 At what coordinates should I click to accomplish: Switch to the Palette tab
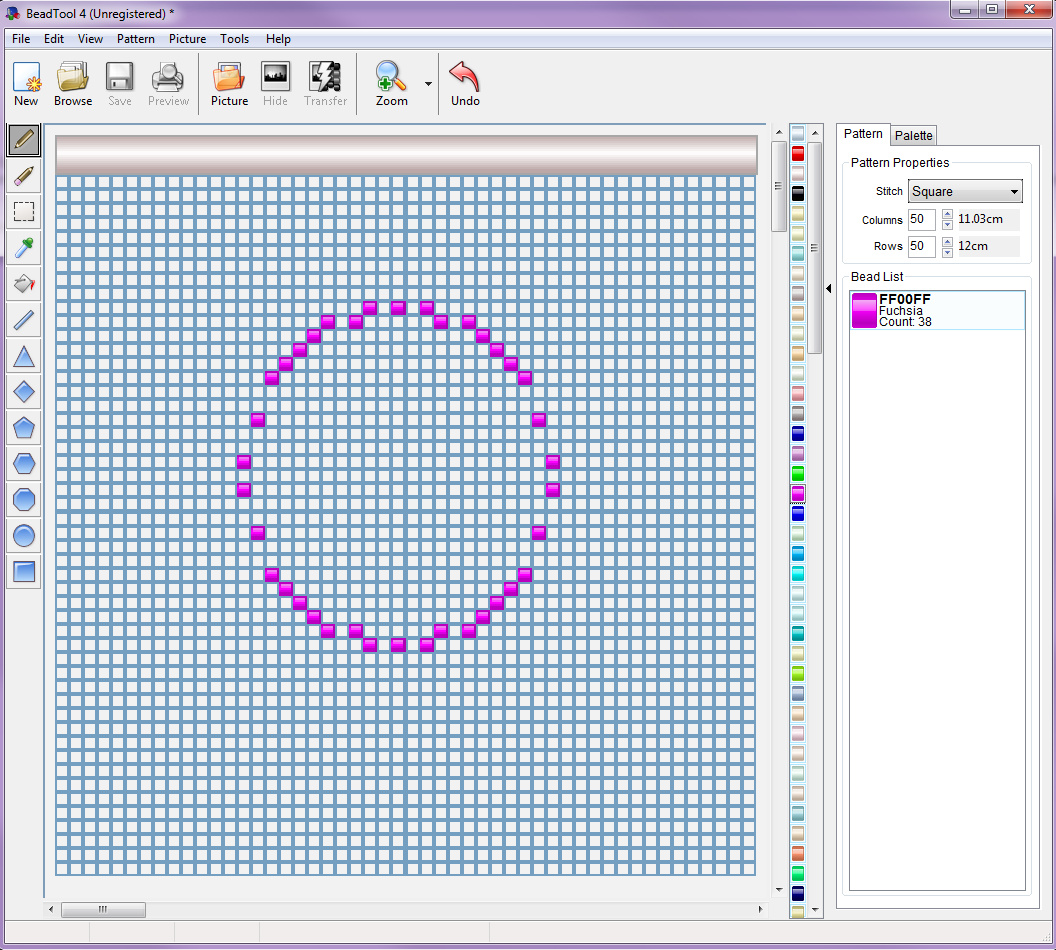coord(913,135)
